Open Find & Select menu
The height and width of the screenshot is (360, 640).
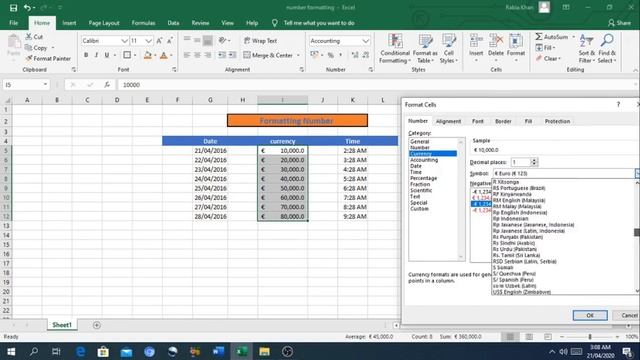[x=607, y=49]
